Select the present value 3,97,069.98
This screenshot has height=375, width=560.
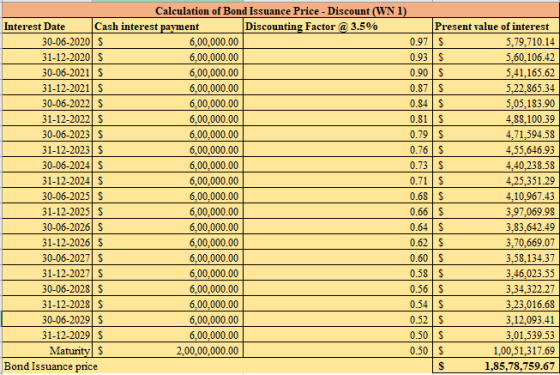pos(496,211)
